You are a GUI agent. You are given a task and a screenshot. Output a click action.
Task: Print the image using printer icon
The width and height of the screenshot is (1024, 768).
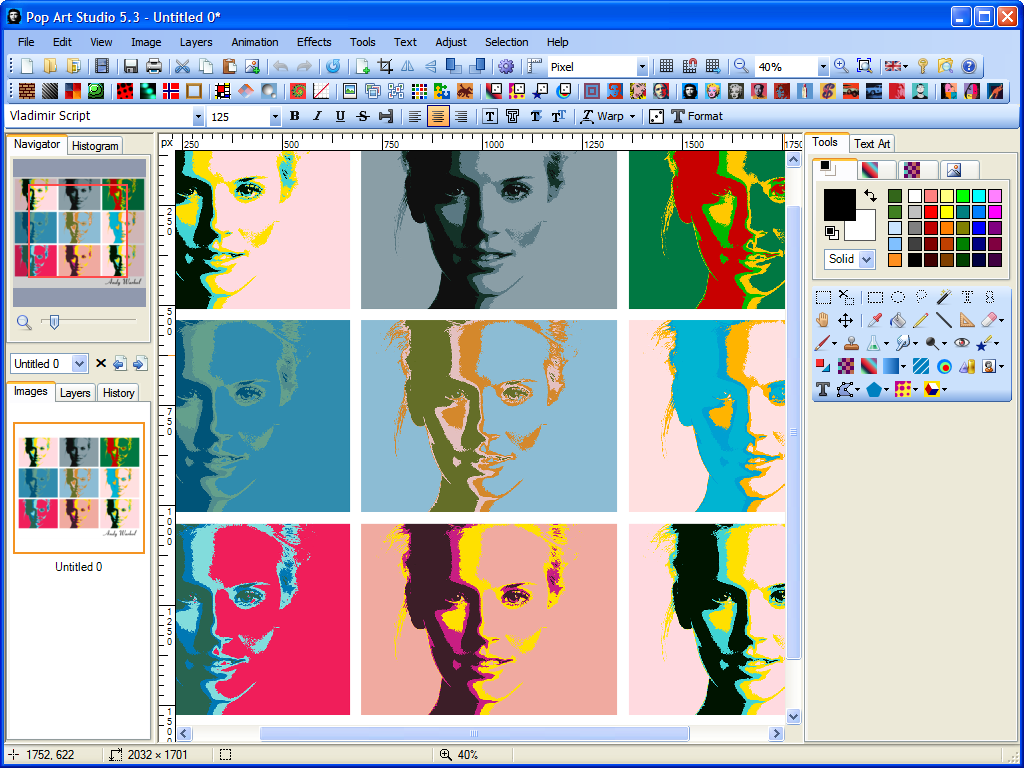[153, 66]
